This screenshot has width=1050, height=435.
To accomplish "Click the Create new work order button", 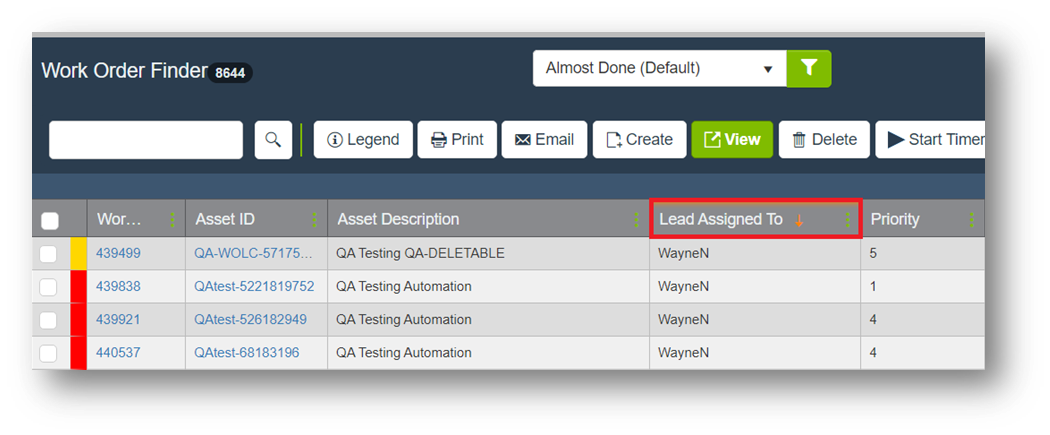I will coord(639,140).
